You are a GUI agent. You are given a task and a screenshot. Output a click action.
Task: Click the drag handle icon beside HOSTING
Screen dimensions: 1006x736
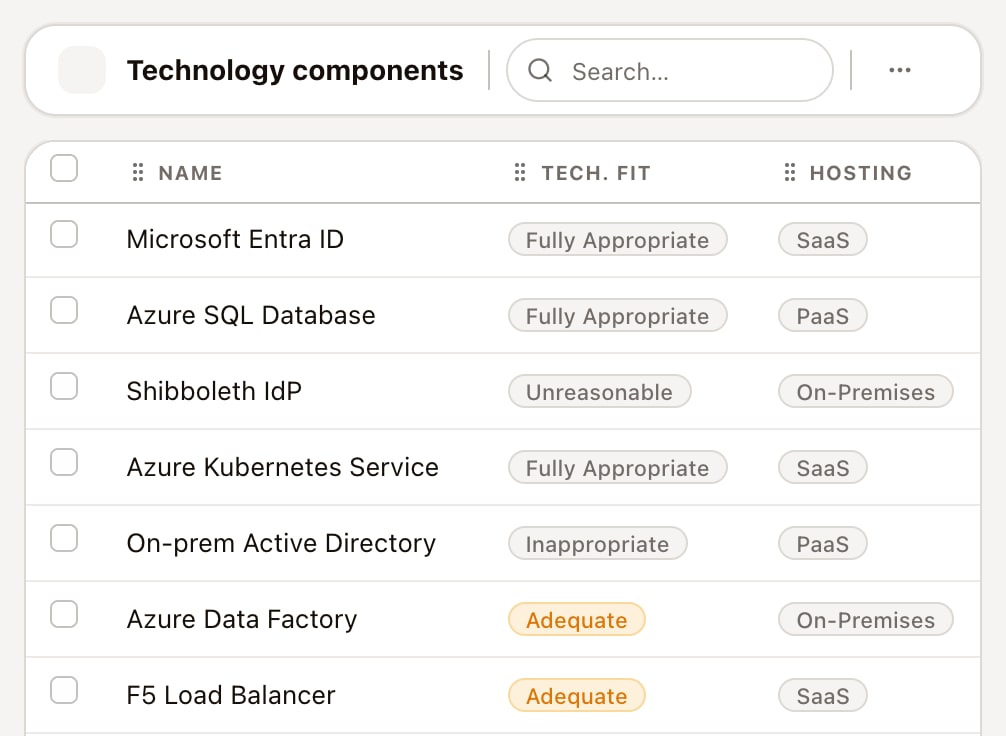tap(789, 172)
